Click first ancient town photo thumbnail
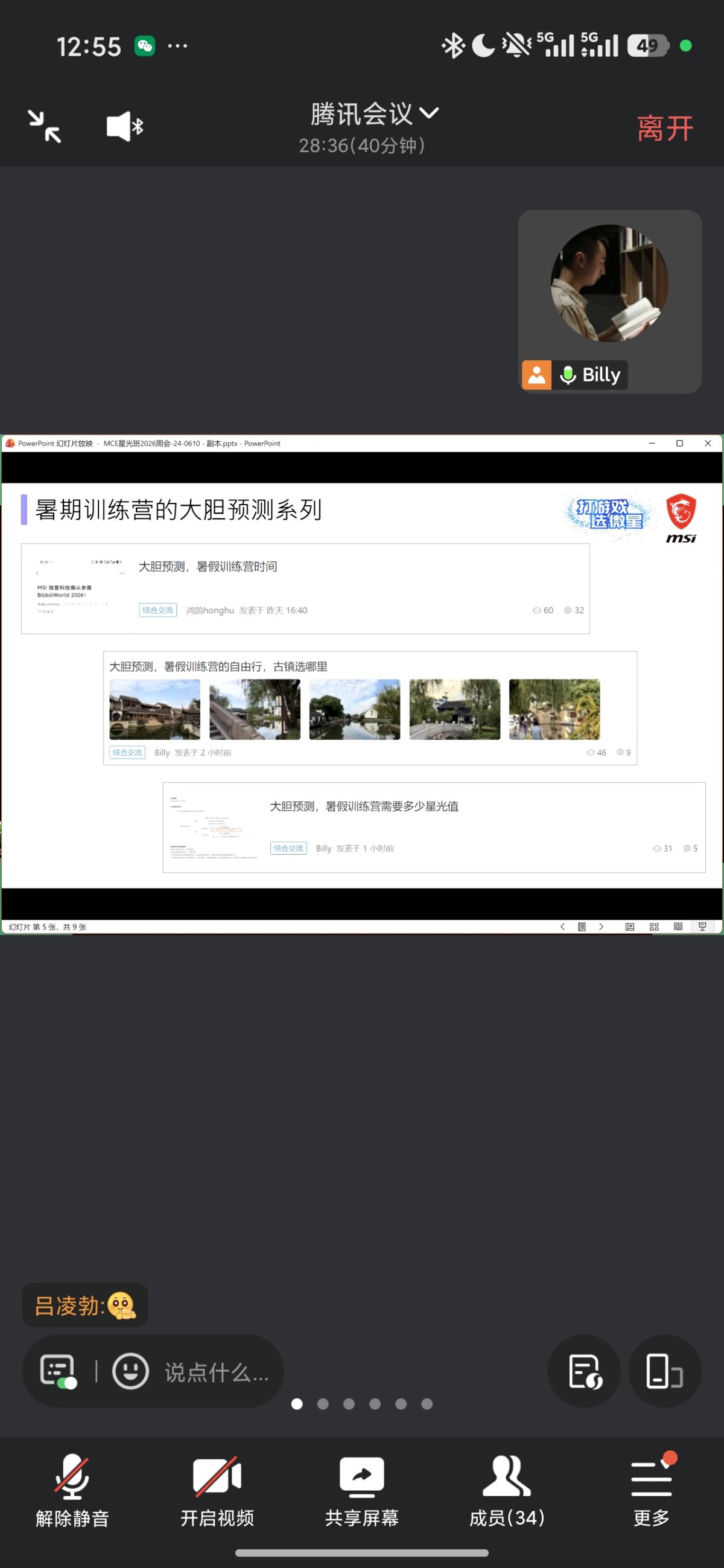 pos(154,709)
